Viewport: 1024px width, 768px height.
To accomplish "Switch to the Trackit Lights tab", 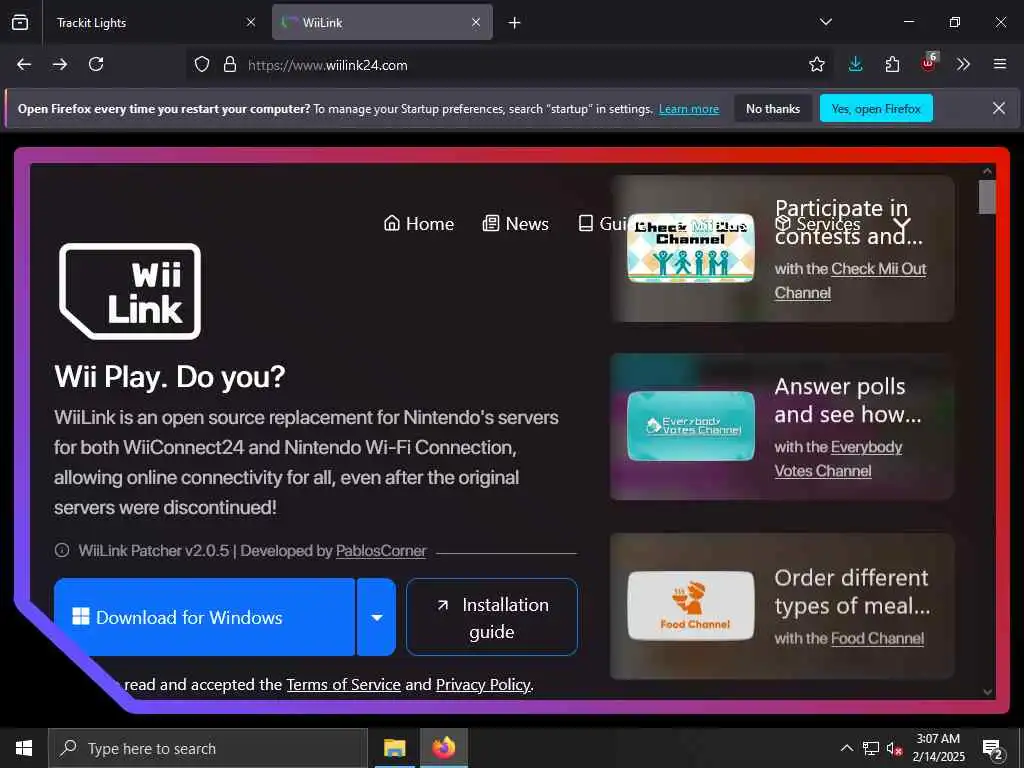I will pyautogui.click(x=154, y=23).
